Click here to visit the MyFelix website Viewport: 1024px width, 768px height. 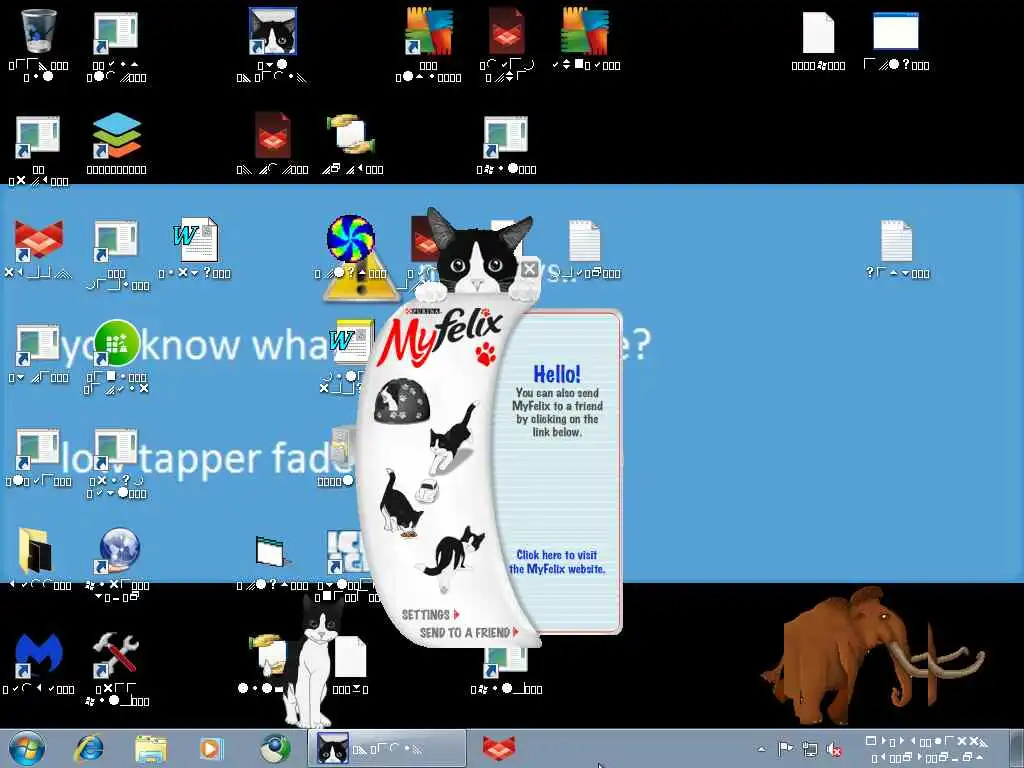557,562
